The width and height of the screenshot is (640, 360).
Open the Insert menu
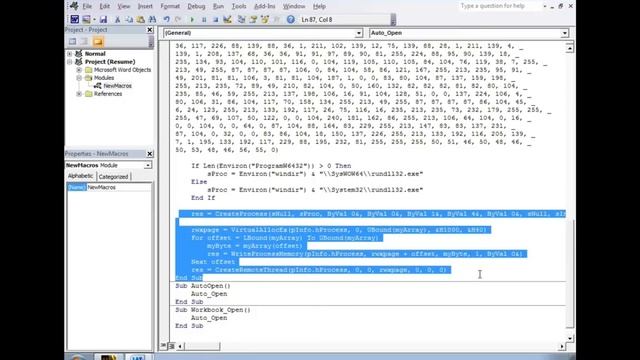pos(145,6)
